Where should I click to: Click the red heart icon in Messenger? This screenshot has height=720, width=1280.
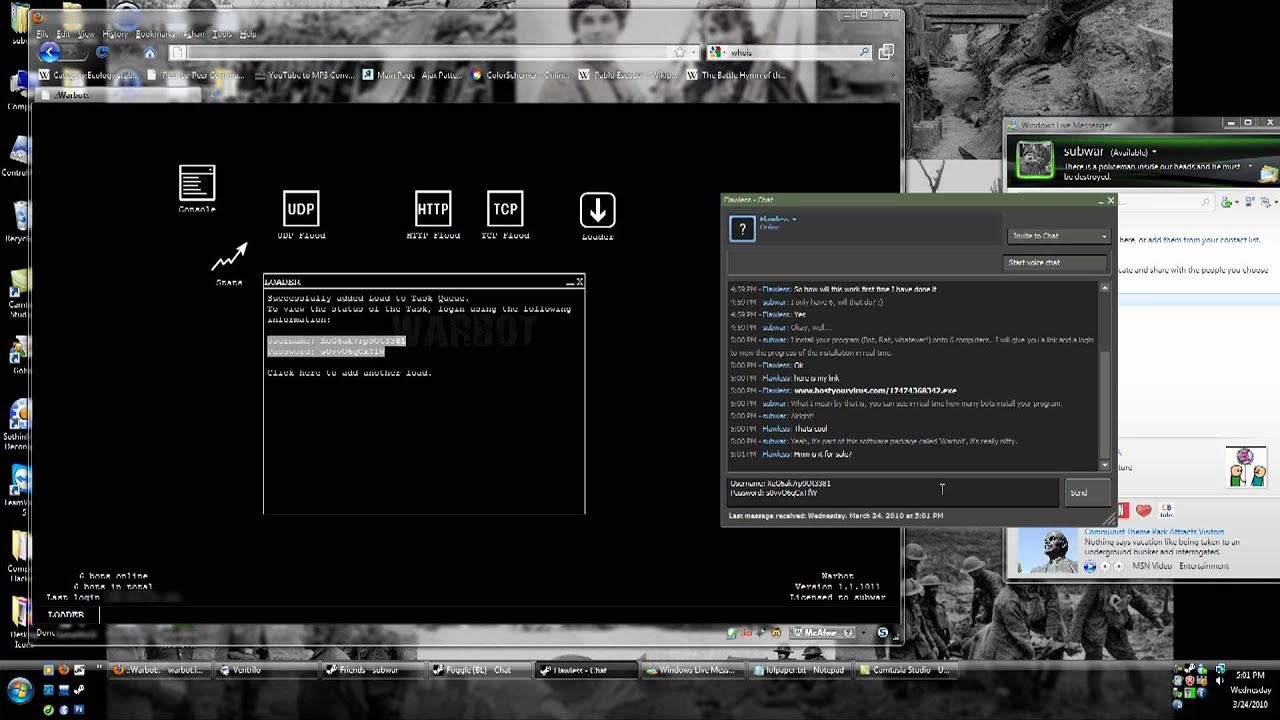click(1143, 510)
